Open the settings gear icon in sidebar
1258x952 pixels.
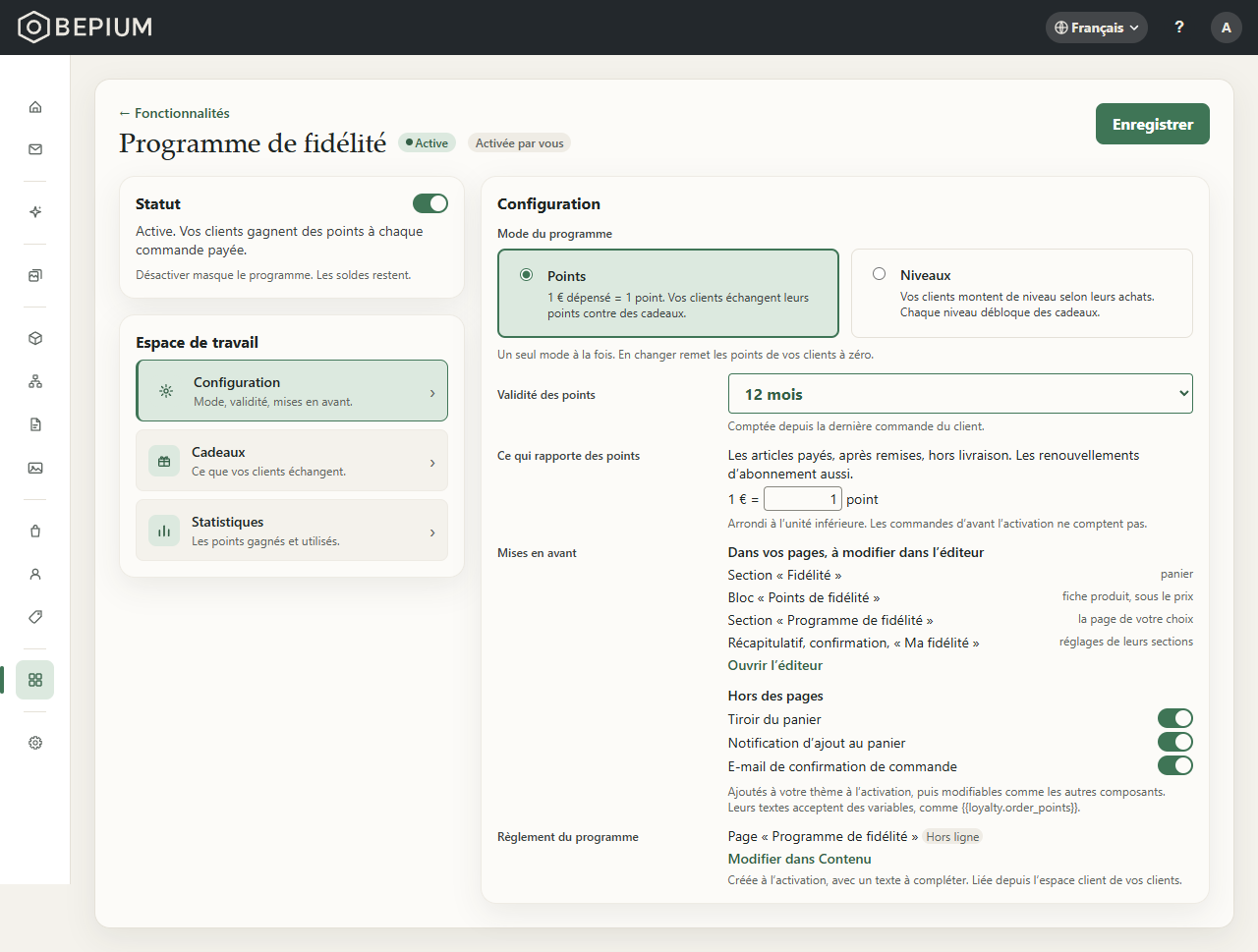coord(35,743)
